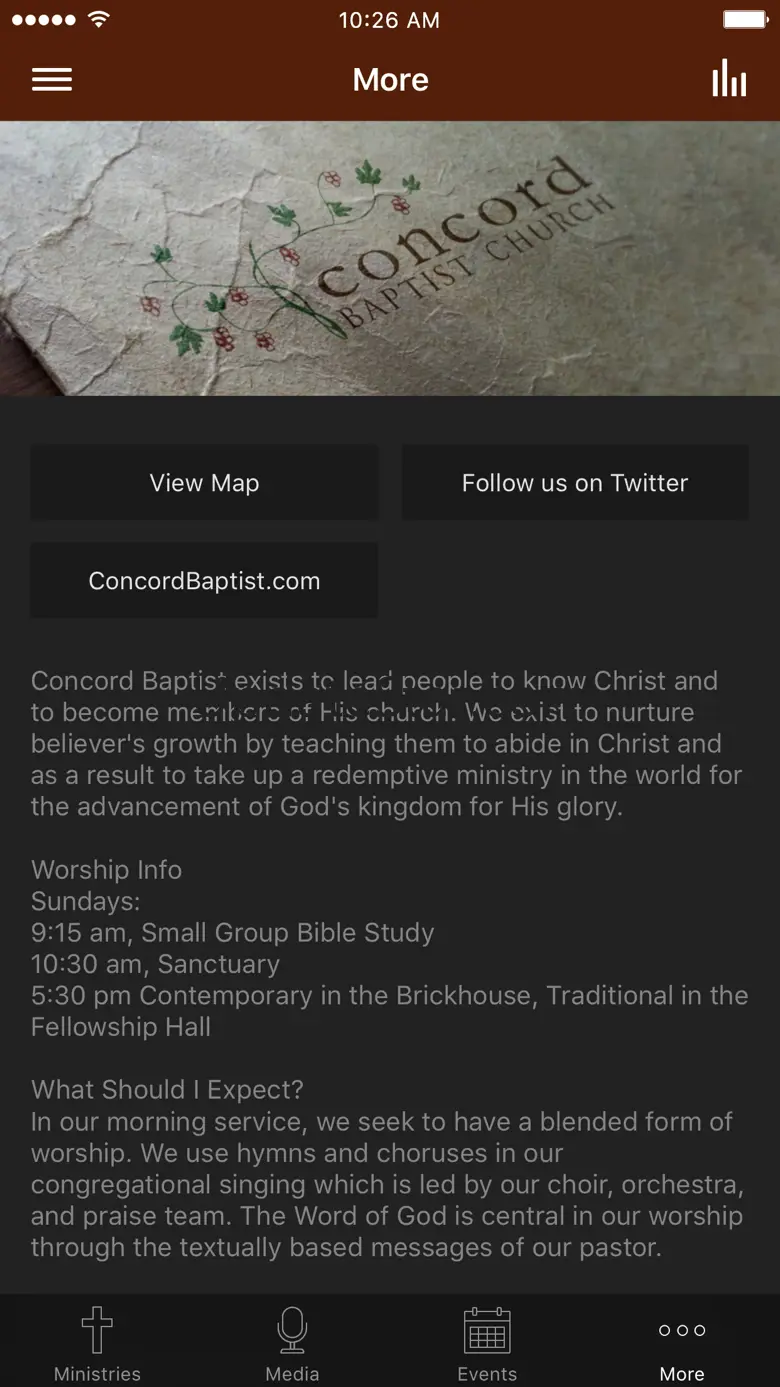Switch to the Ministries tab label
This screenshot has height=1387, width=780.
(x=97, y=1374)
